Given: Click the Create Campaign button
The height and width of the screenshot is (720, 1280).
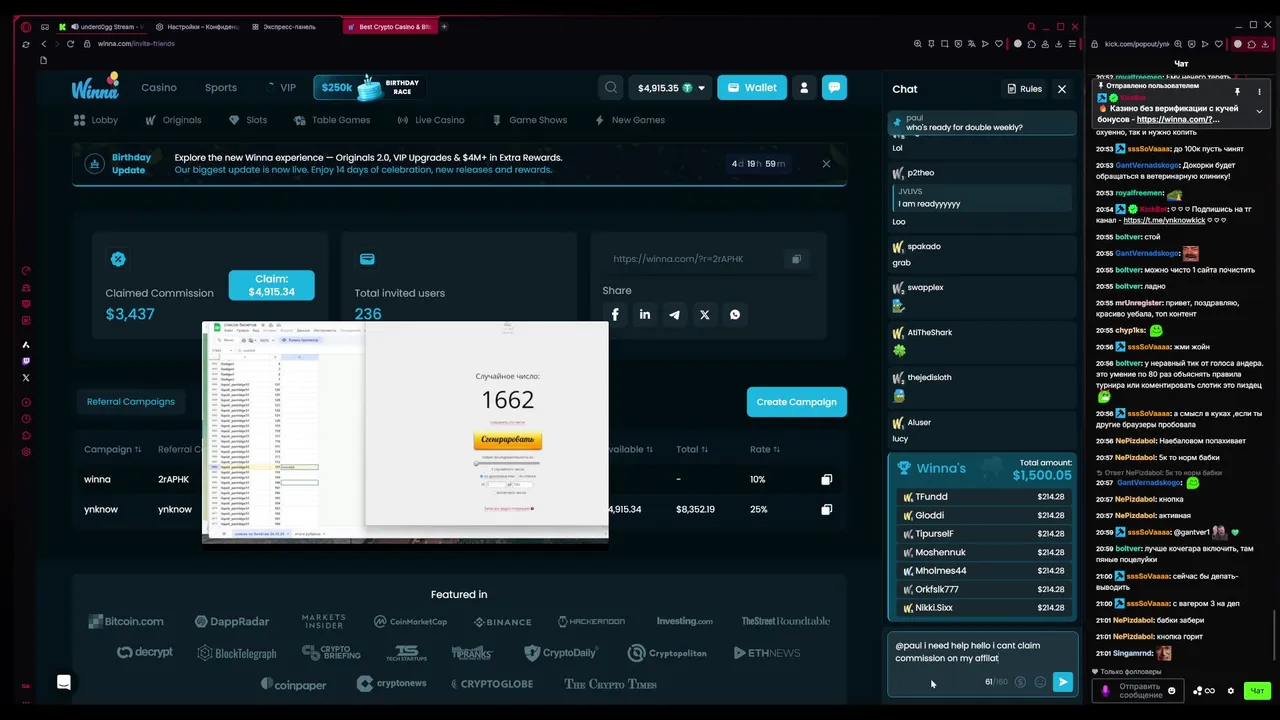Looking at the screenshot, I should pyautogui.click(x=796, y=402).
